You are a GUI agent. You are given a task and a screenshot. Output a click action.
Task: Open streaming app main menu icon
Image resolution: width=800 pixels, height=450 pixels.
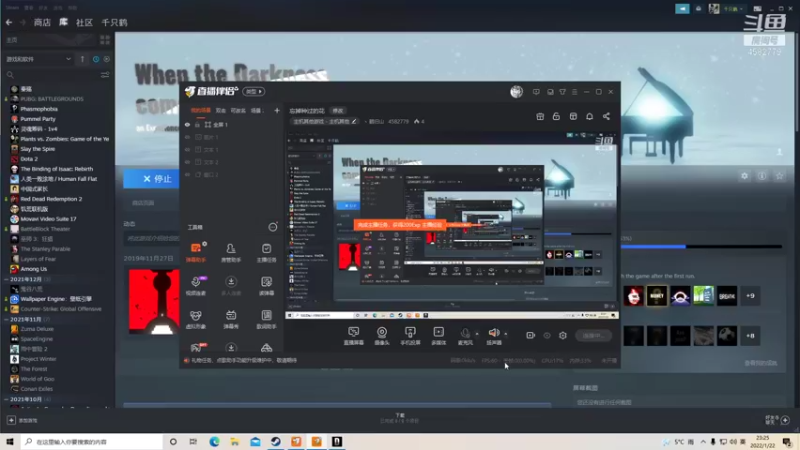(574, 92)
